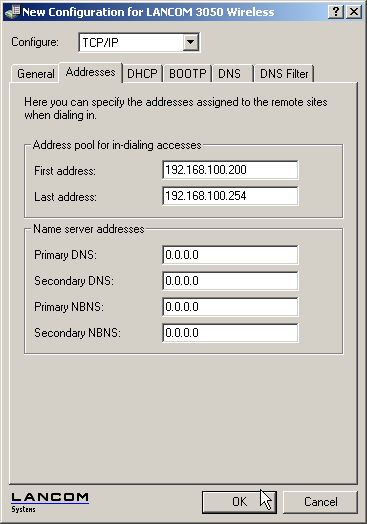Screen dimensions: 367x524
Task: Focus the Primary DNS field
Action: coord(230,255)
